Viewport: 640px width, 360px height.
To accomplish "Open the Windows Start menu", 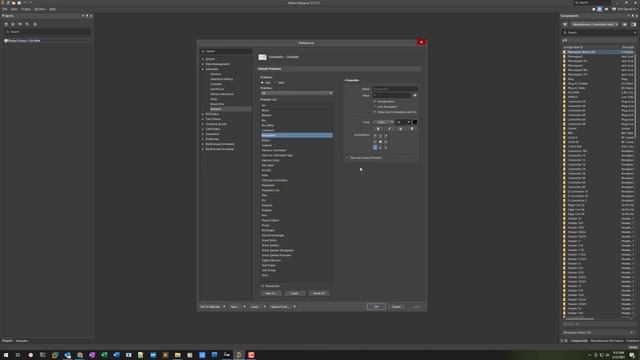I will (6, 355).
